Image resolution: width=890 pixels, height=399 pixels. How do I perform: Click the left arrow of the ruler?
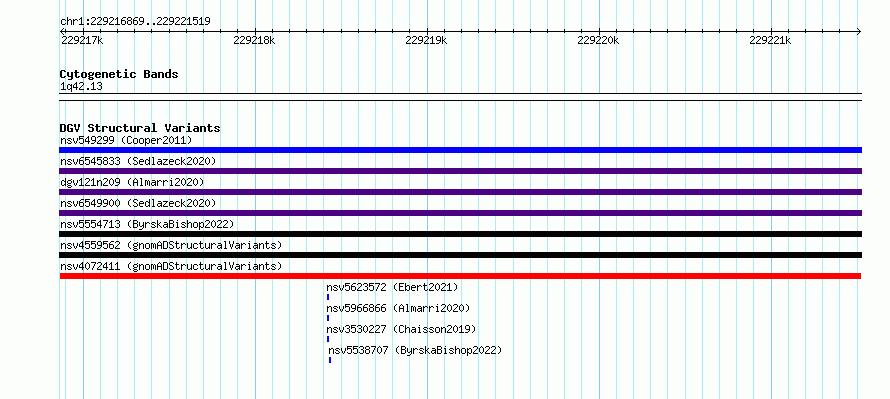click(x=62, y=31)
